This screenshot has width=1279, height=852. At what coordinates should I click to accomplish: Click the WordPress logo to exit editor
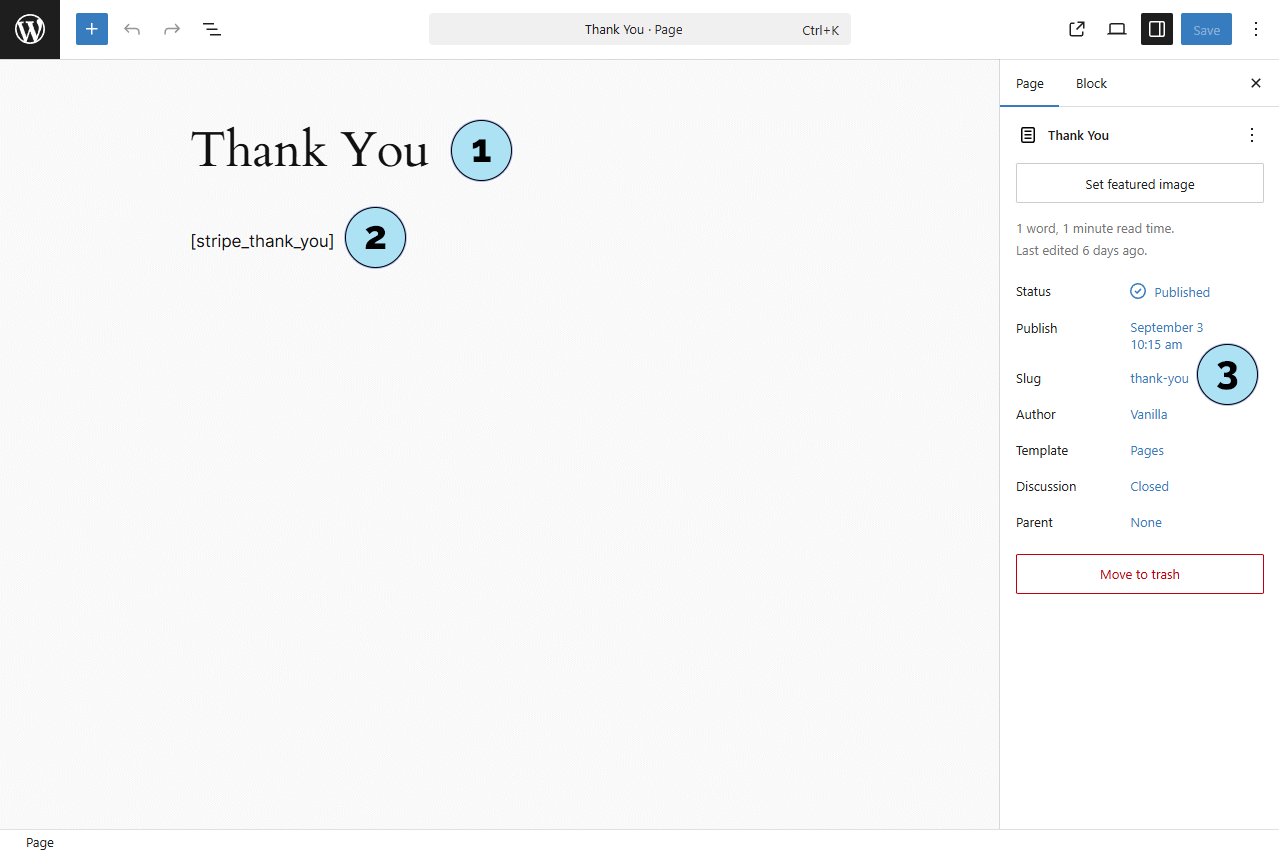(30, 30)
